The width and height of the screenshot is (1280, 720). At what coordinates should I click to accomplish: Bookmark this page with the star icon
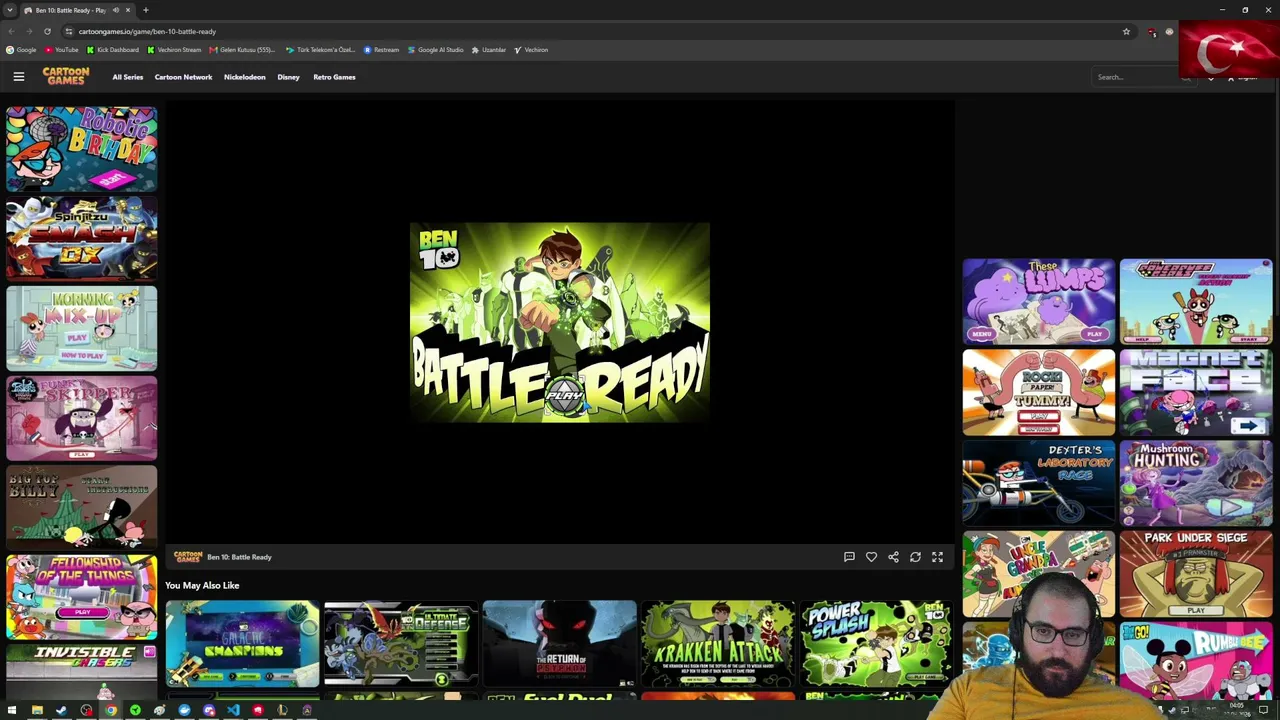click(1126, 31)
